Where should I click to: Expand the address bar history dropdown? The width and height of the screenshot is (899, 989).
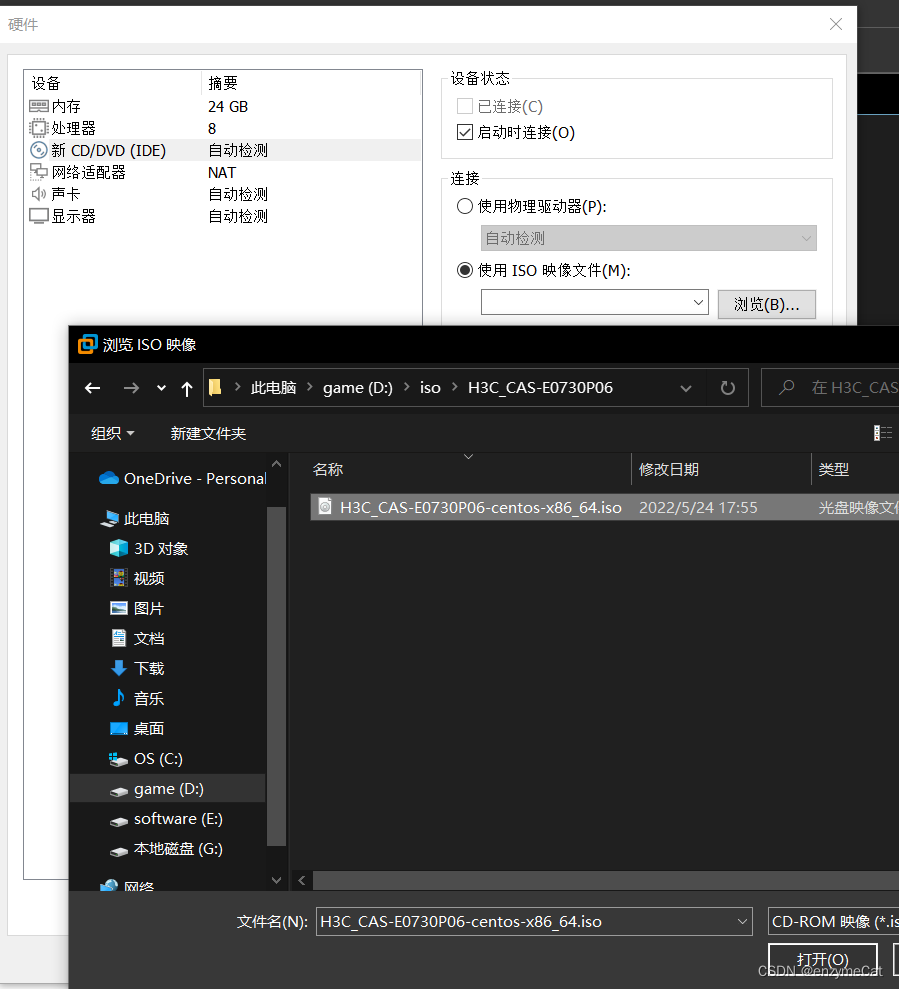(x=686, y=388)
